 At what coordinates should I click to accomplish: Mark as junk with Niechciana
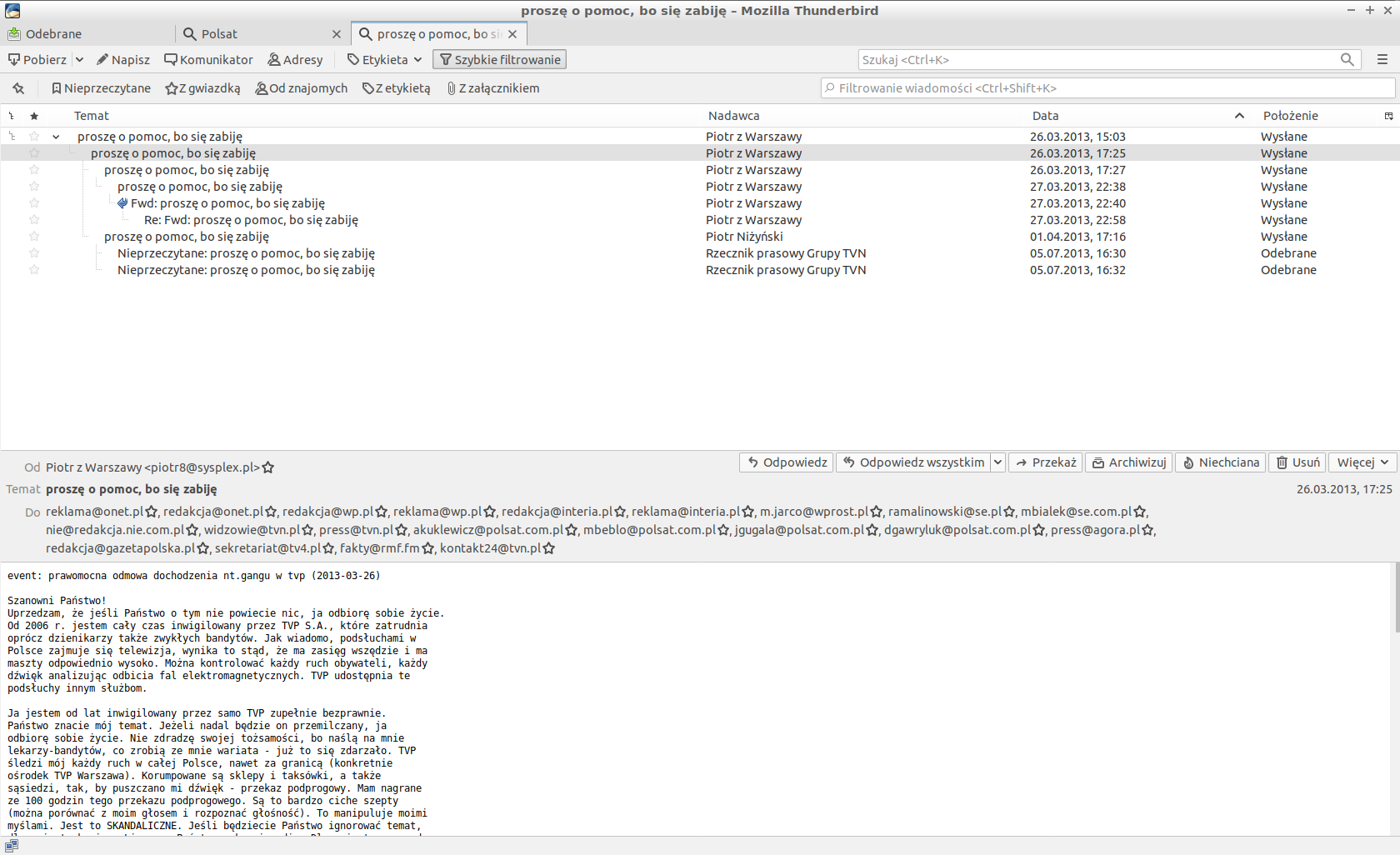click(x=1221, y=462)
